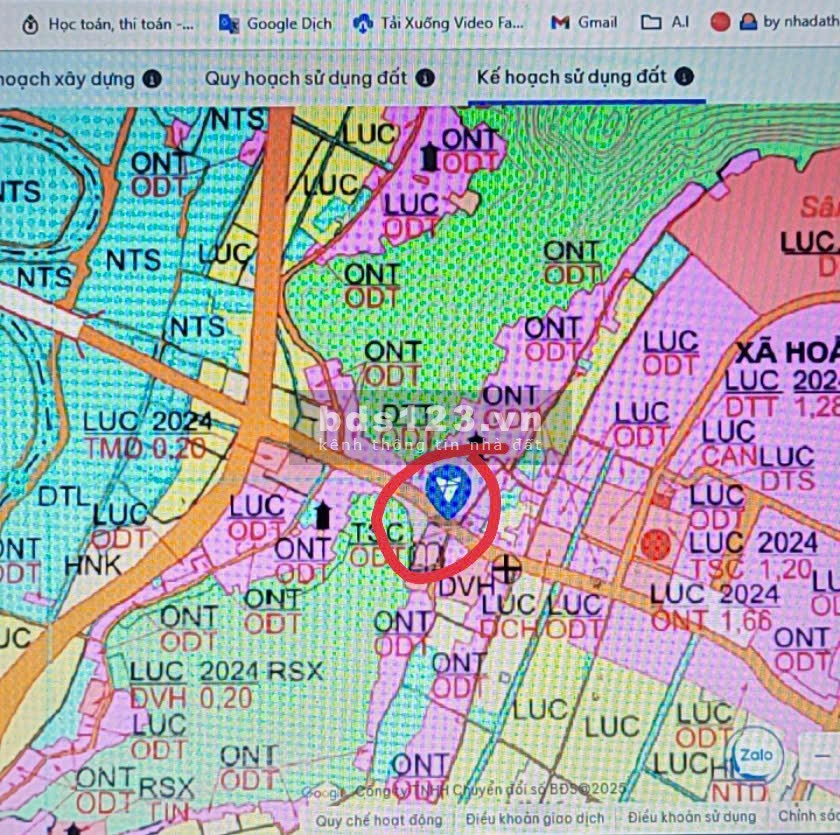This screenshot has width=840, height=835.
Task: Open the Gmail bookmark
Action: 584,22
